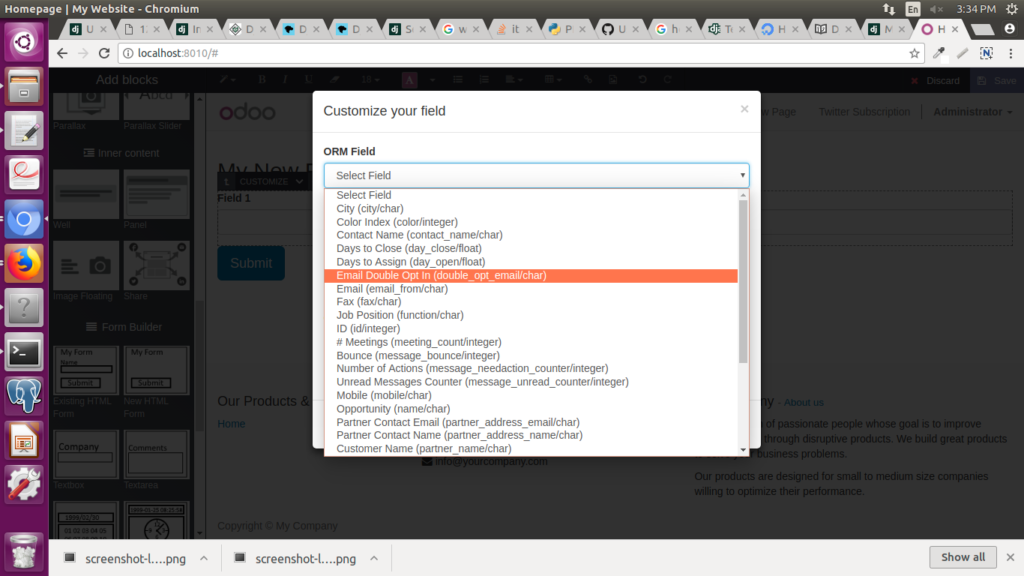Viewport: 1024px width, 576px height.
Task: Click the Twitter Subscription menu item
Action: click(863, 111)
